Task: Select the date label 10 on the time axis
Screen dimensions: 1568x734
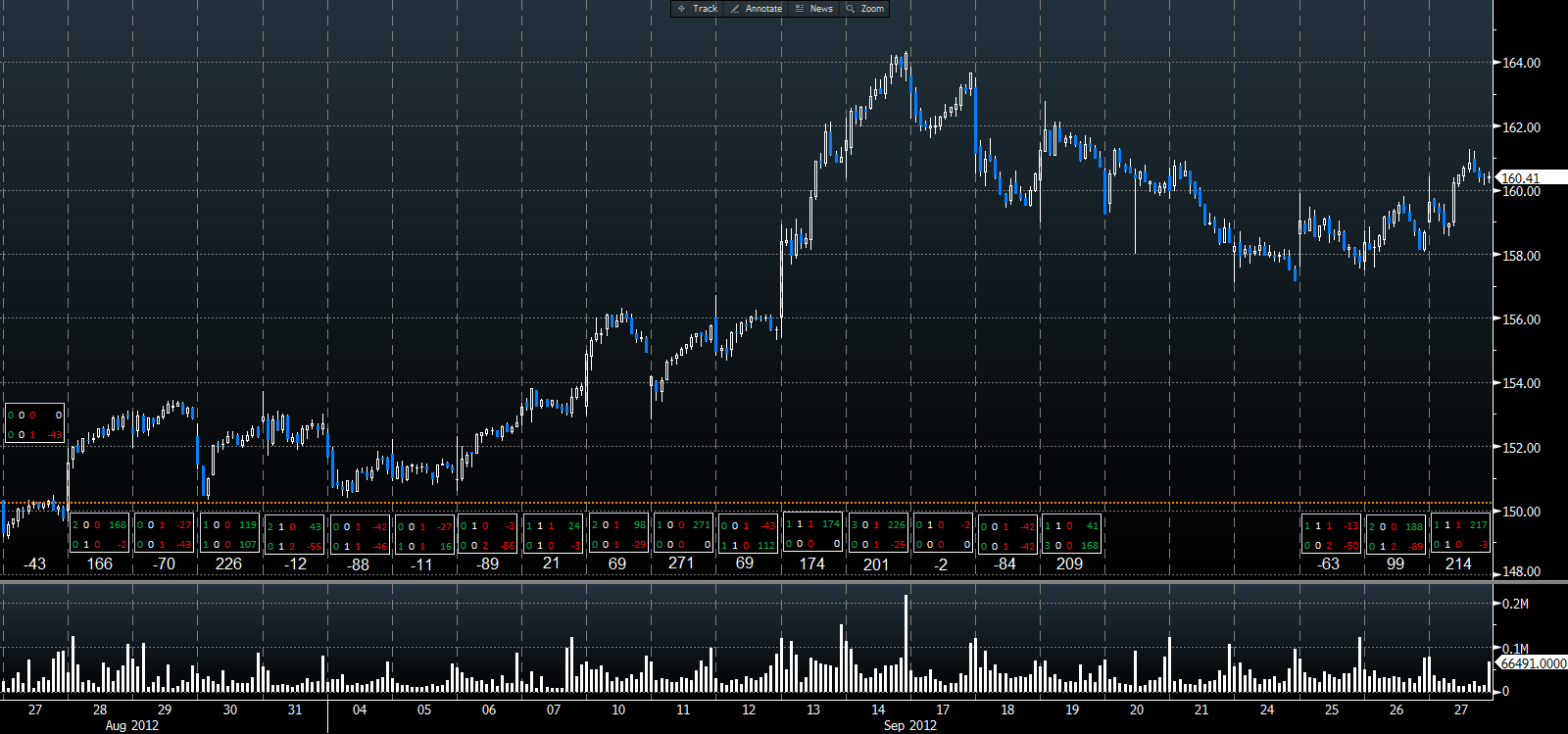Action: [x=618, y=710]
